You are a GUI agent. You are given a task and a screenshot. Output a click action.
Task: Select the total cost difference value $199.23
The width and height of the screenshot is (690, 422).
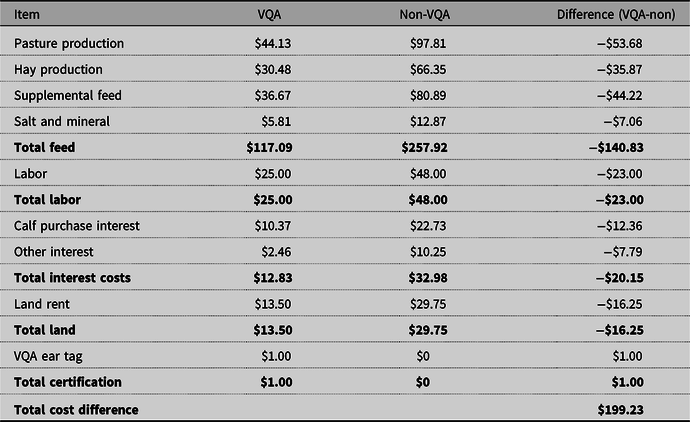tap(648, 409)
